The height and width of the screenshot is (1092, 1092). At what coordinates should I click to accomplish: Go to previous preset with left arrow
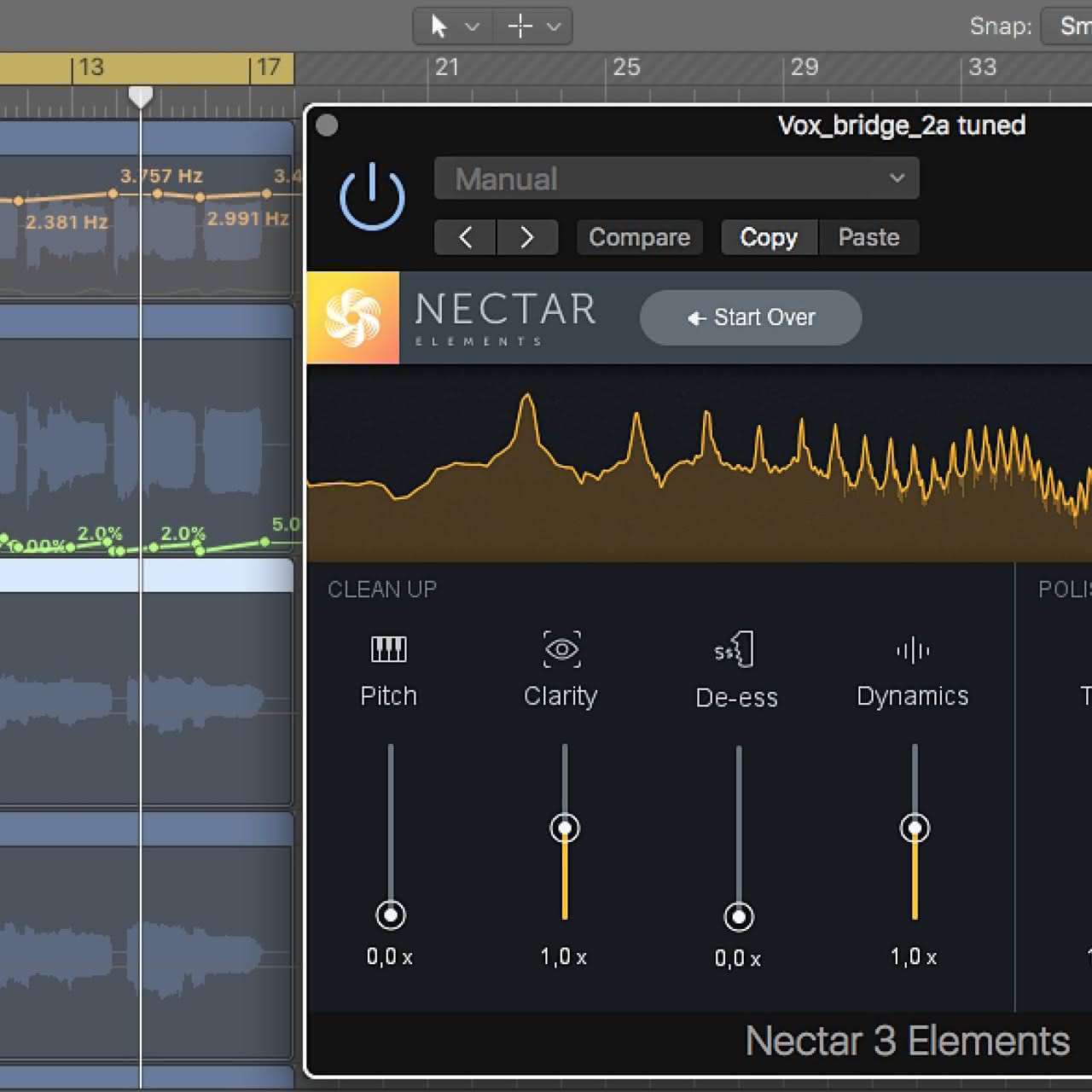click(465, 237)
